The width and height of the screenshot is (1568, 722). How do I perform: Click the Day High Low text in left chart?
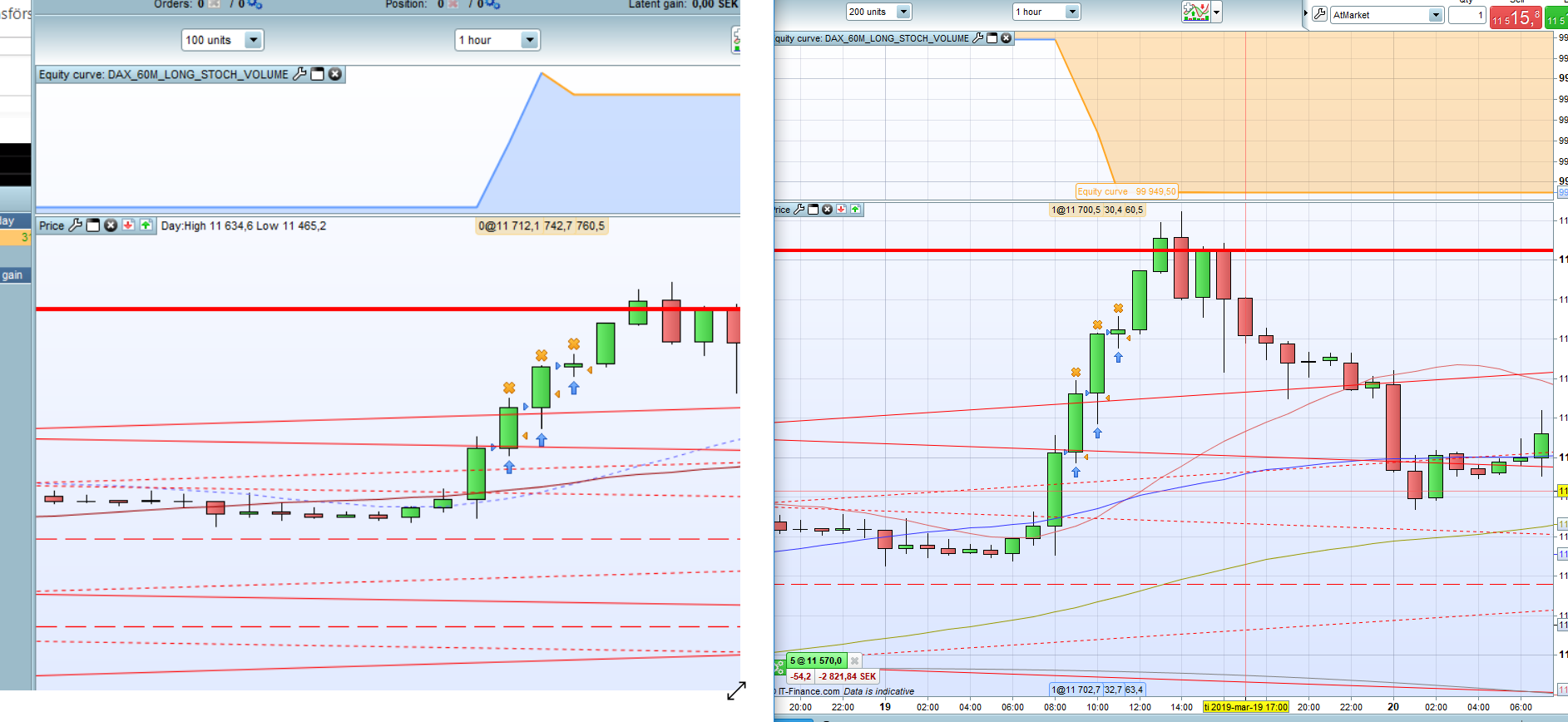point(244,225)
